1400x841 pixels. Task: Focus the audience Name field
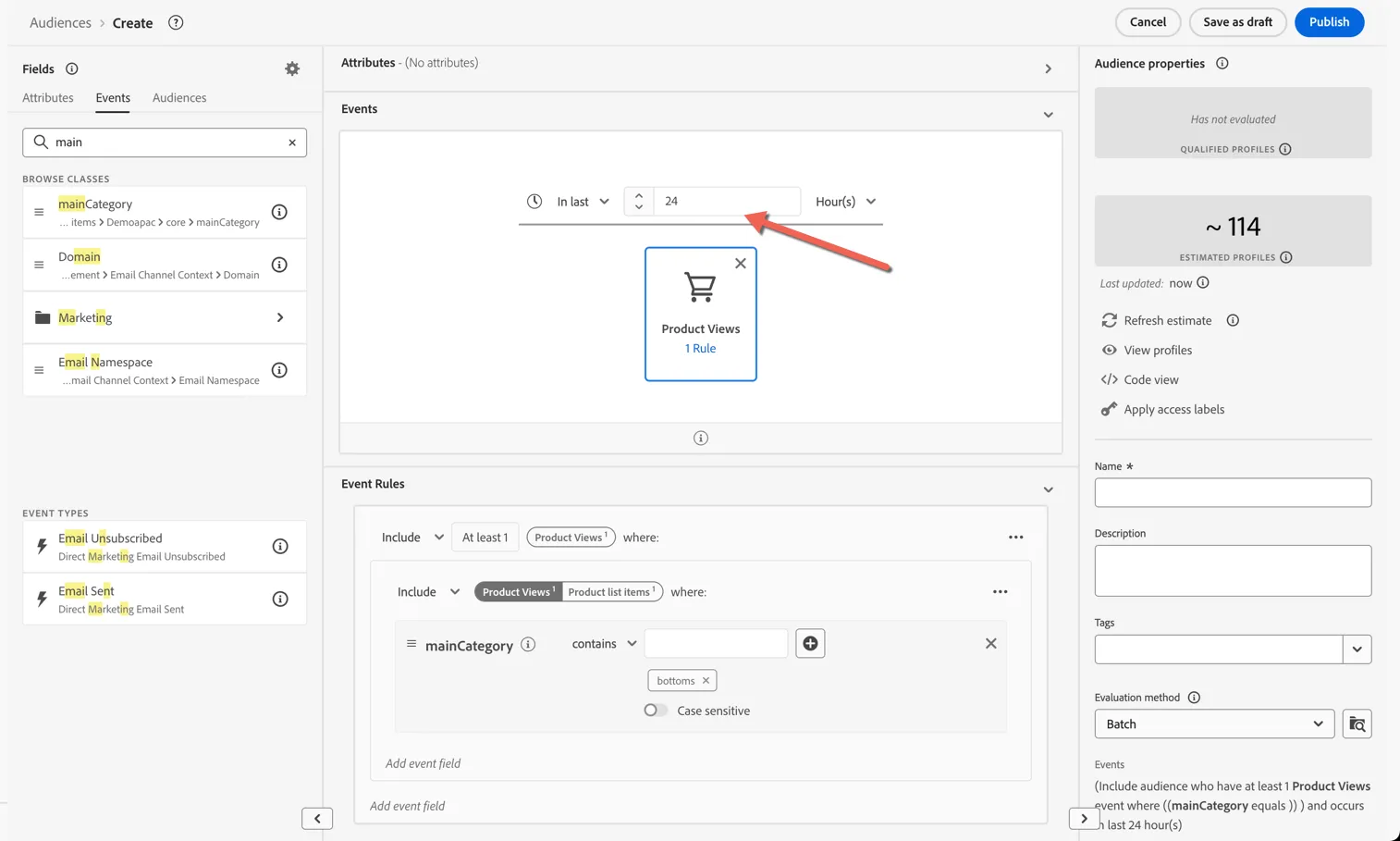click(x=1233, y=492)
